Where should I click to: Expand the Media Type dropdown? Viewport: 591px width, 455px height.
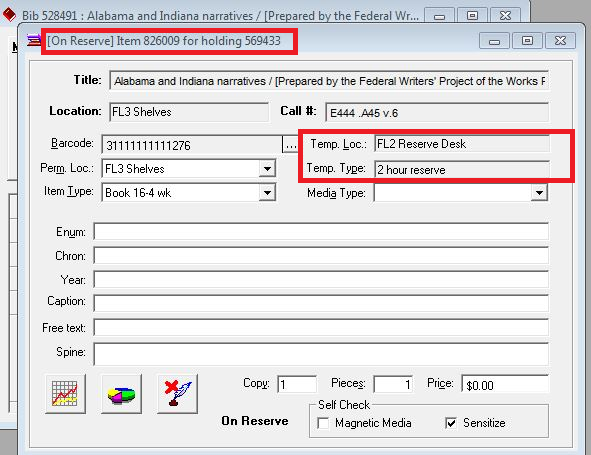[x=539, y=193]
